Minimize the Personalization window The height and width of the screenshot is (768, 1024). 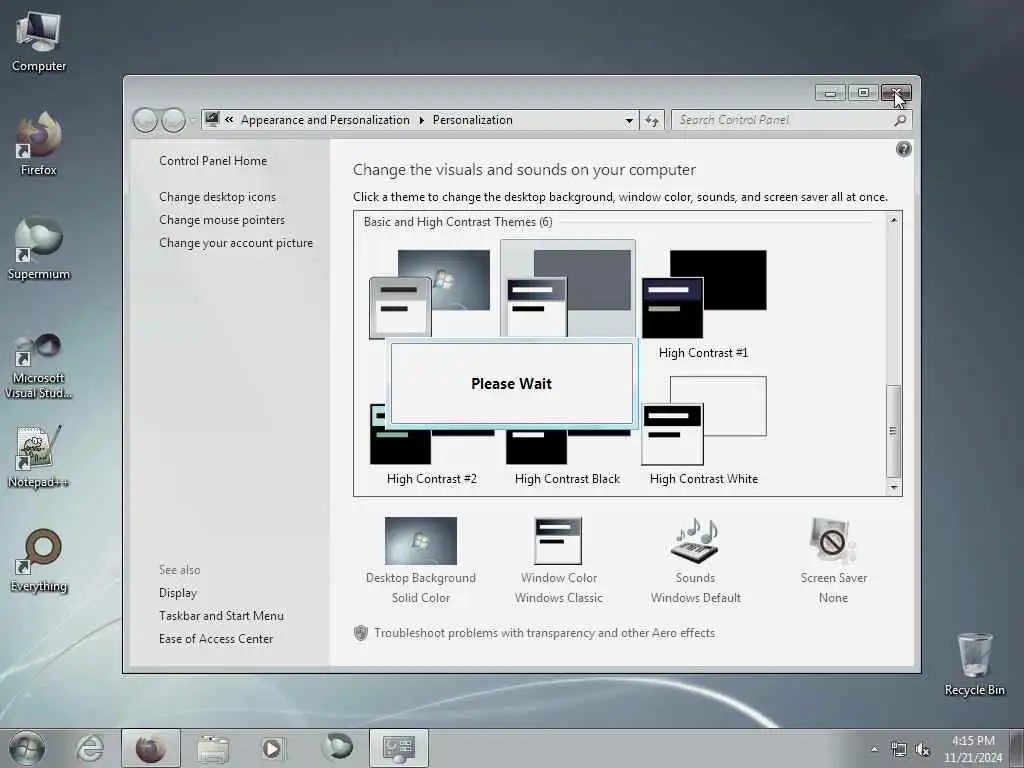click(x=831, y=93)
